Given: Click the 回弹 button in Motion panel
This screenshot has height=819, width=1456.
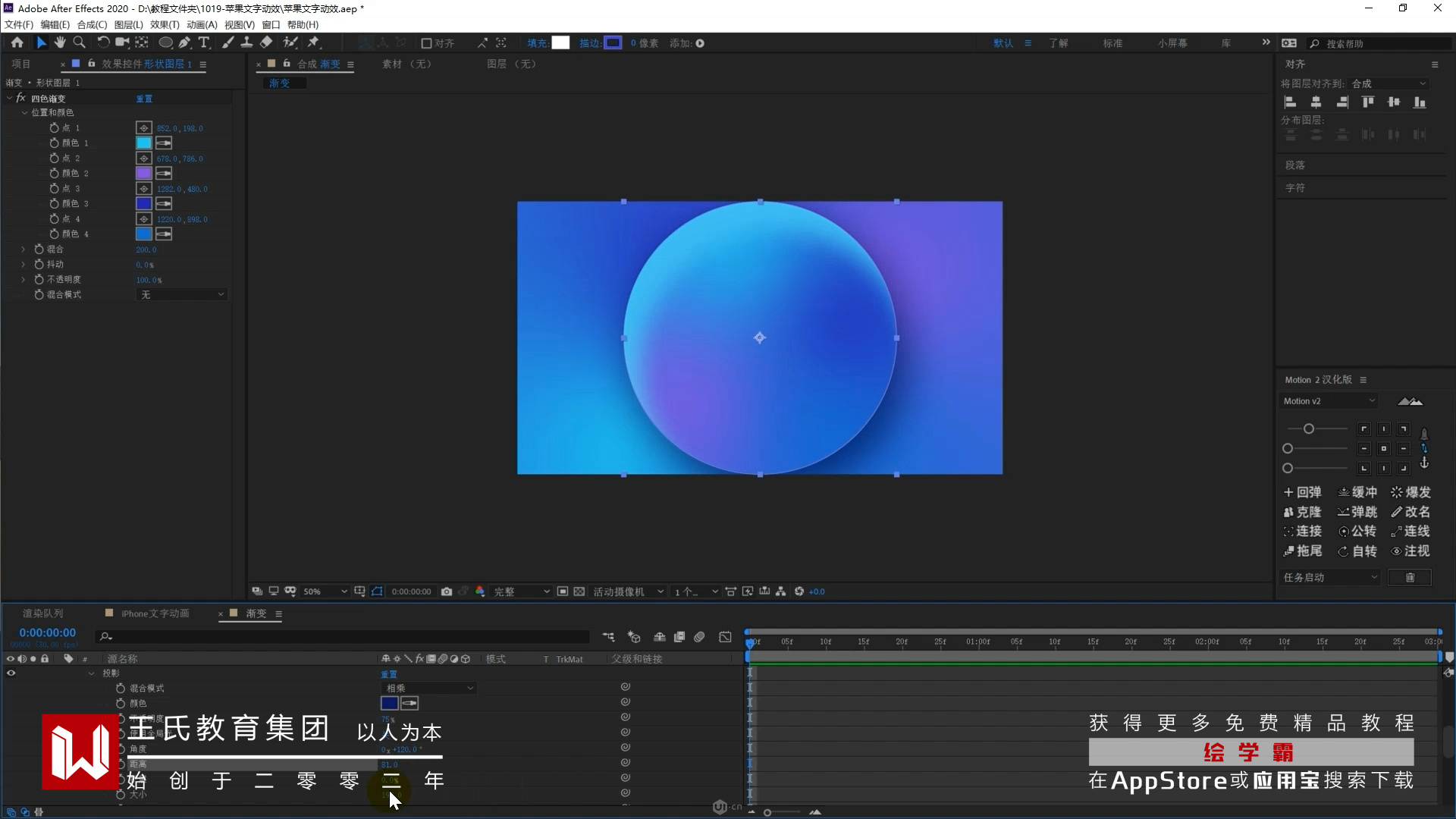Looking at the screenshot, I should (1302, 492).
